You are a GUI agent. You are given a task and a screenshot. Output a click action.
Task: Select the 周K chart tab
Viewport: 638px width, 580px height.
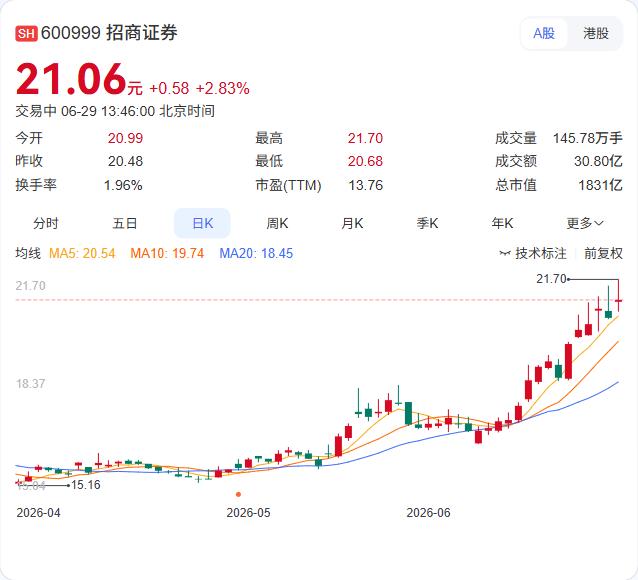(277, 223)
